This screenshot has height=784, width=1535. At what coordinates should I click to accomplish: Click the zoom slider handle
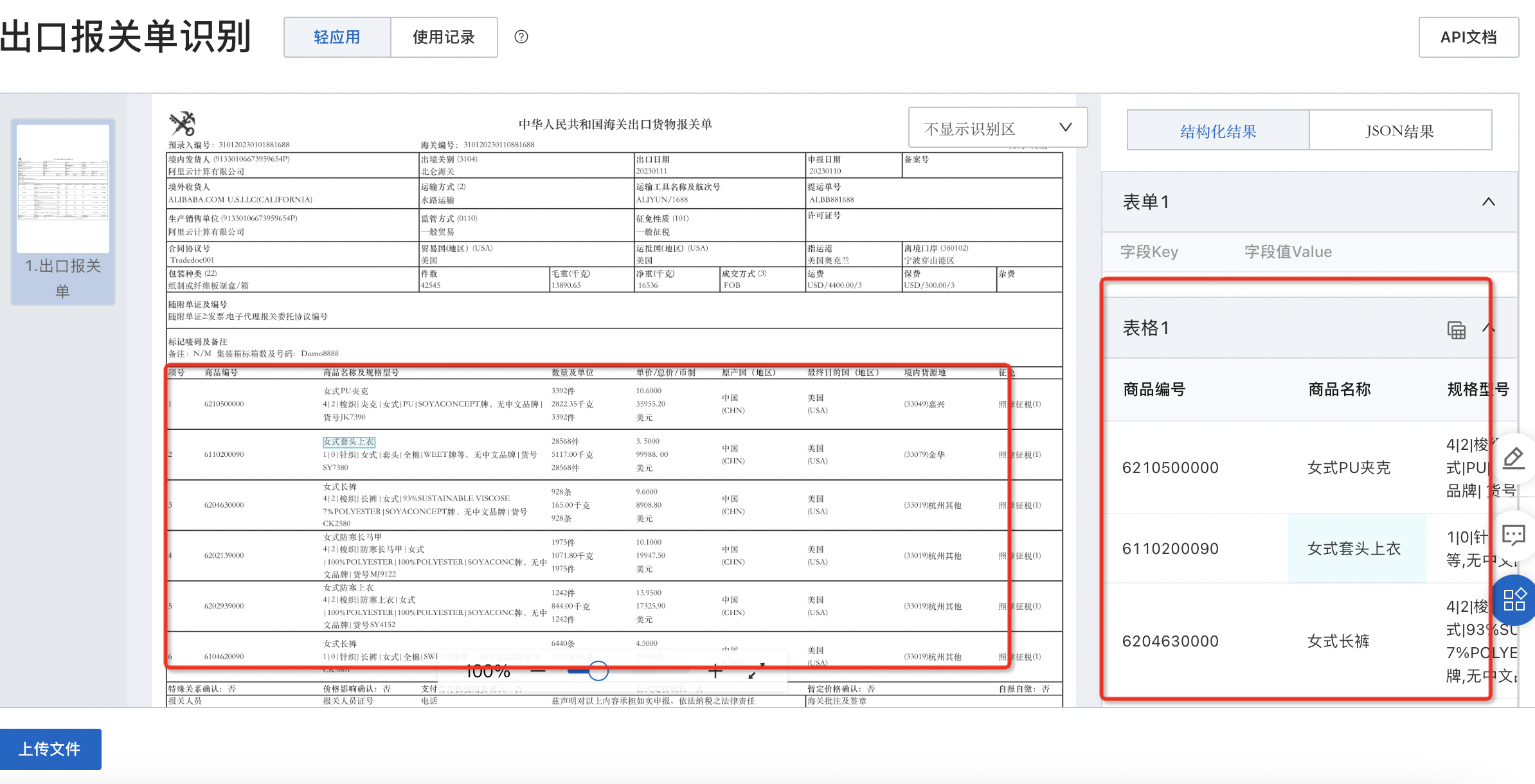pyautogui.click(x=598, y=671)
